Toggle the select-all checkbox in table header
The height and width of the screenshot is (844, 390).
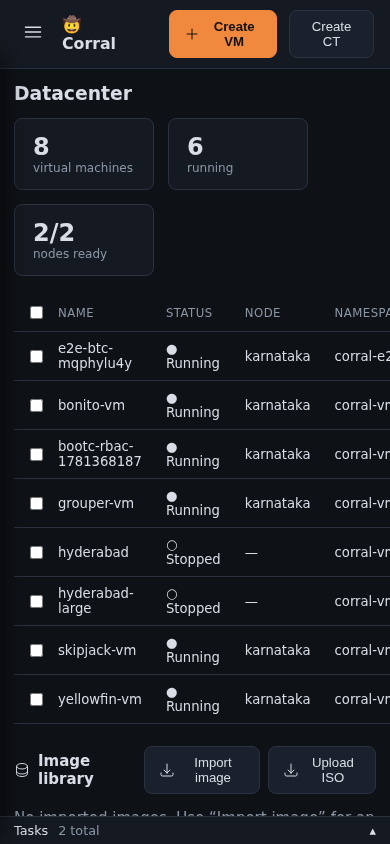(37, 313)
